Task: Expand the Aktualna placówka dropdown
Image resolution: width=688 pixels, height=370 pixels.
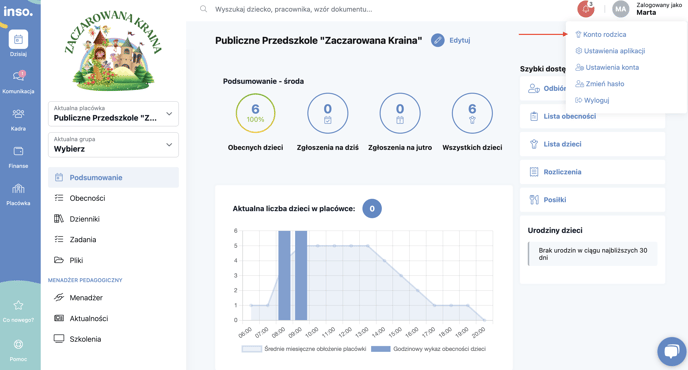Action: coord(113,114)
